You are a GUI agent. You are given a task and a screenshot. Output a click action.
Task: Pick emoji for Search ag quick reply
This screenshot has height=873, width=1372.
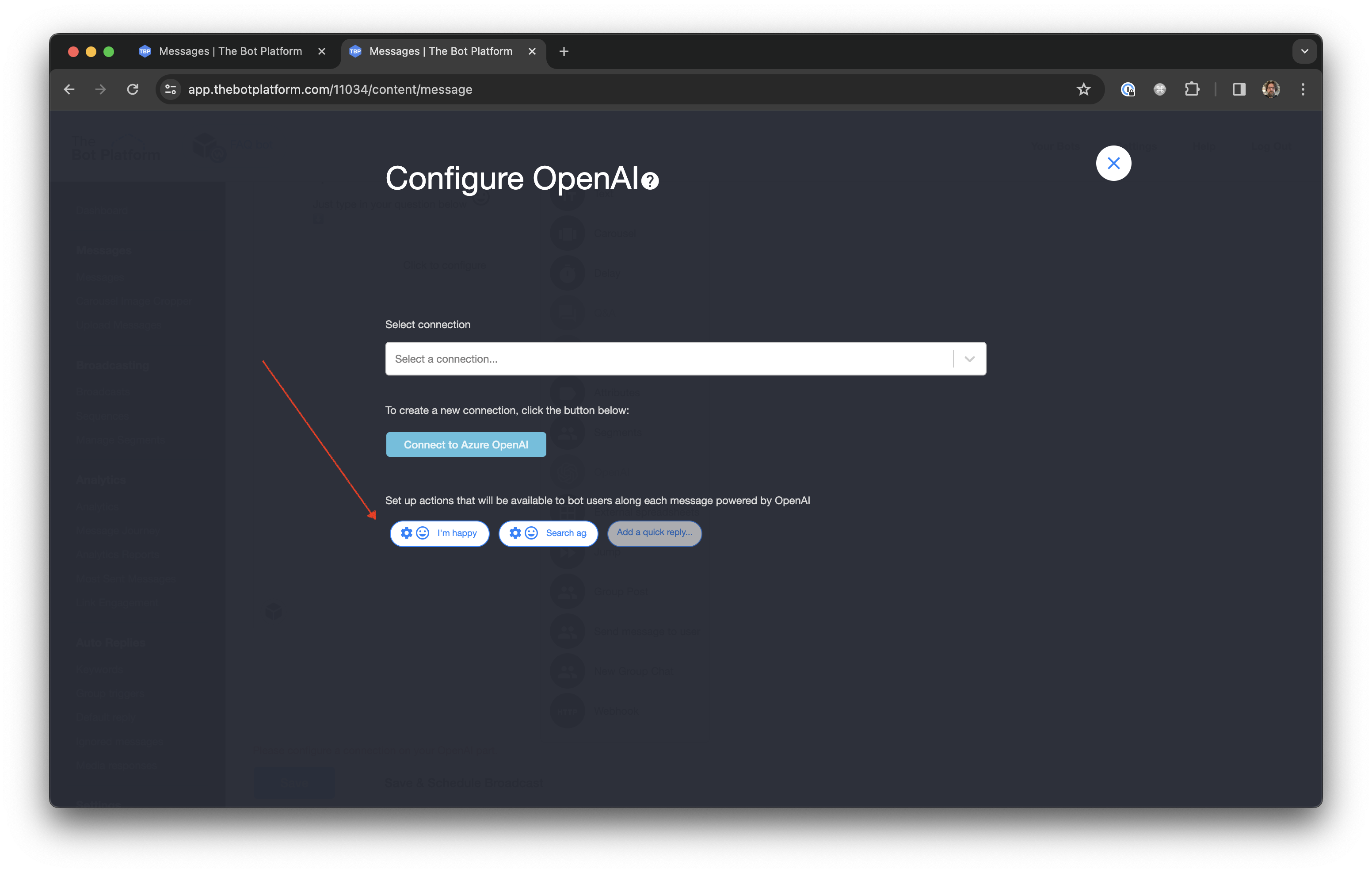point(531,532)
